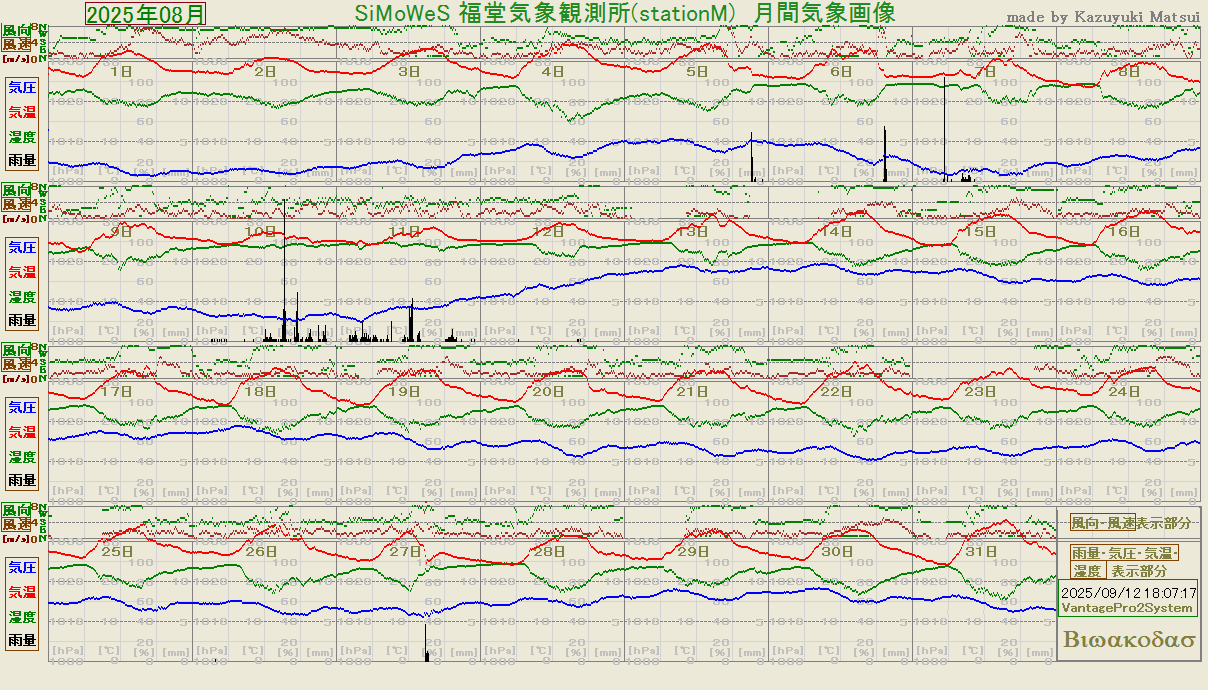The width and height of the screenshot is (1208, 690).
Task: Click the 27日 day marker
Action: [x=405, y=552]
